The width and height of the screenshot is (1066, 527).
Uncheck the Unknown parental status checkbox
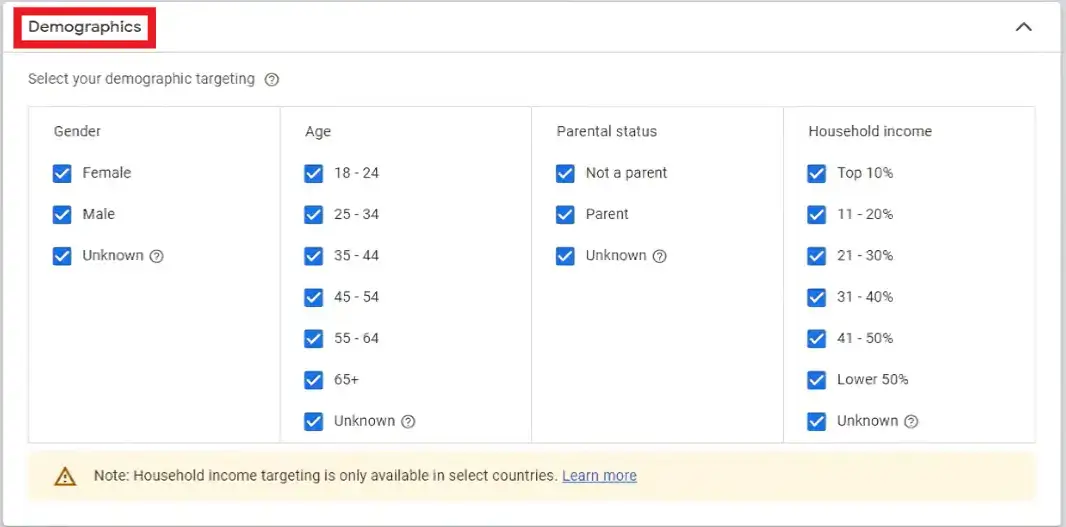click(565, 256)
